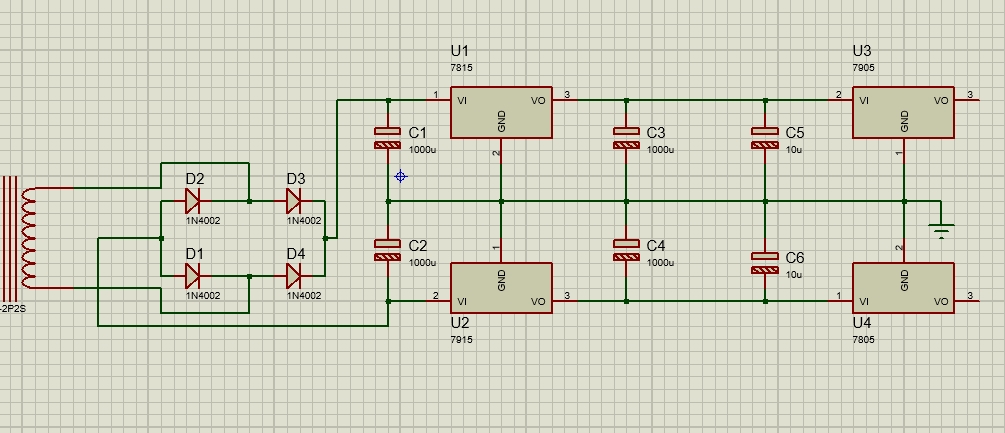Click the '1N4002' label under D1
Image resolution: width=1005 pixels, height=433 pixels.
pos(203,296)
